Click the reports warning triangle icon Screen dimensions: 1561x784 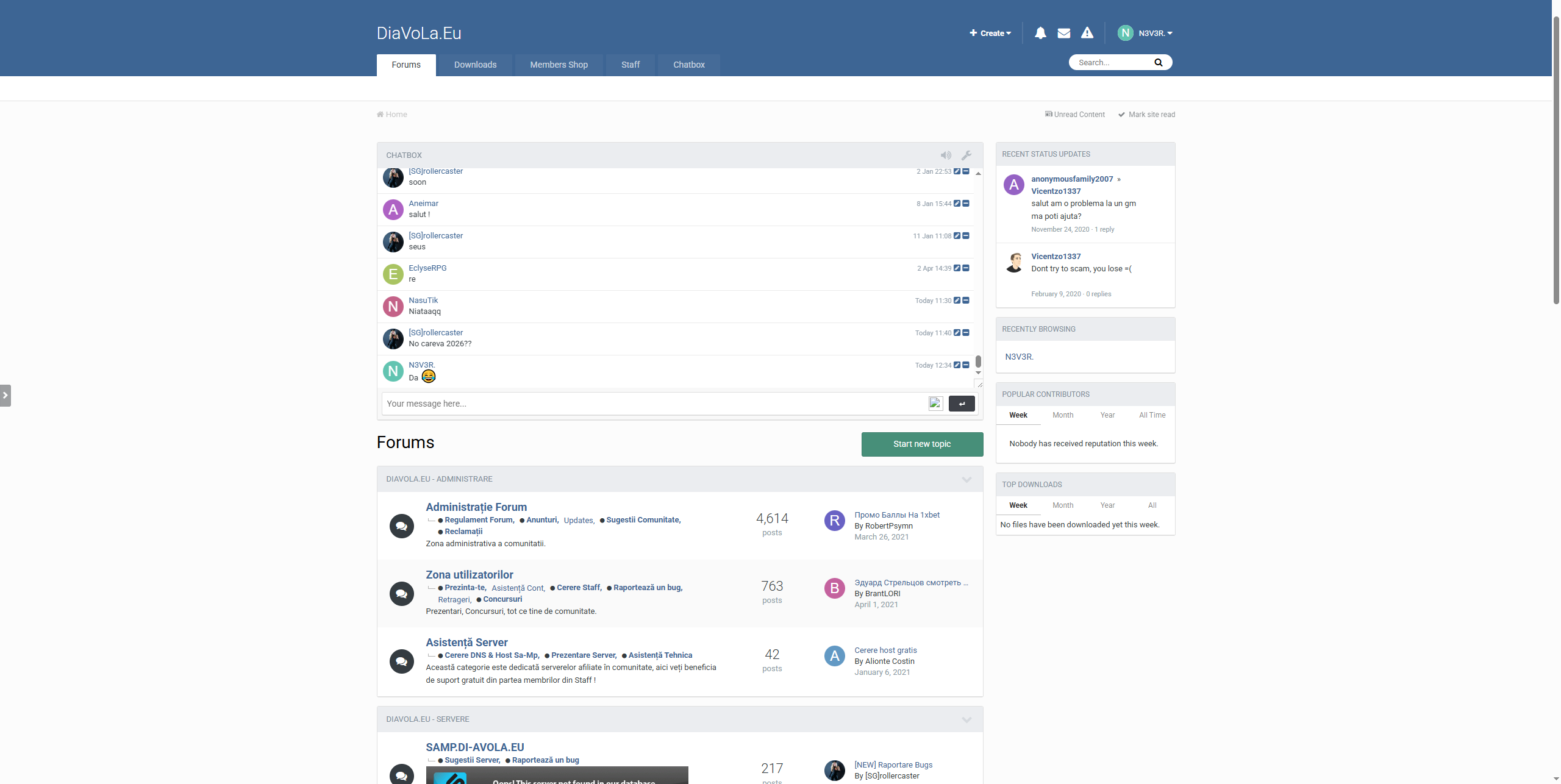coord(1087,33)
